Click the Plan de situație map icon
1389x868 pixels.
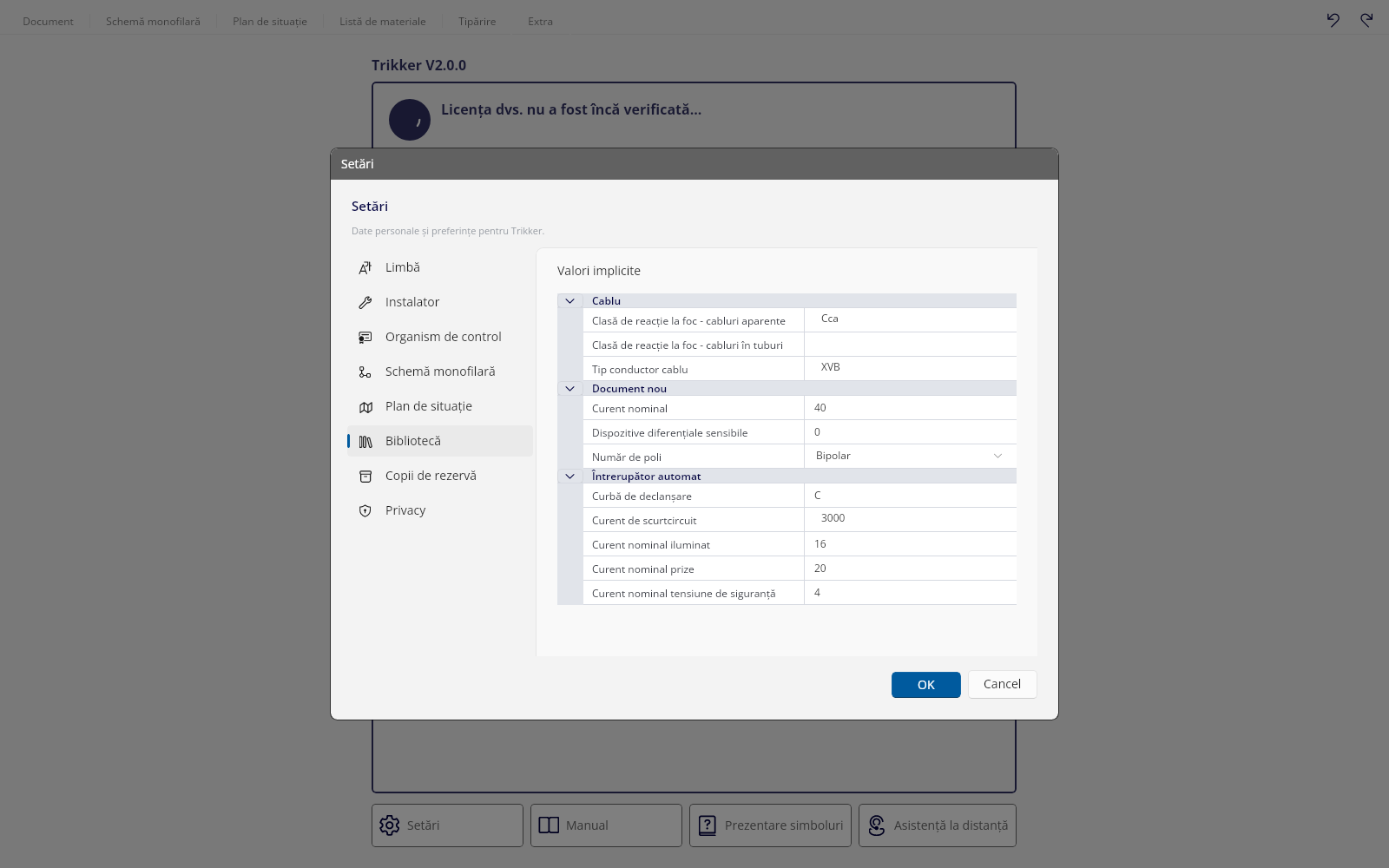click(x=365, y=406)
